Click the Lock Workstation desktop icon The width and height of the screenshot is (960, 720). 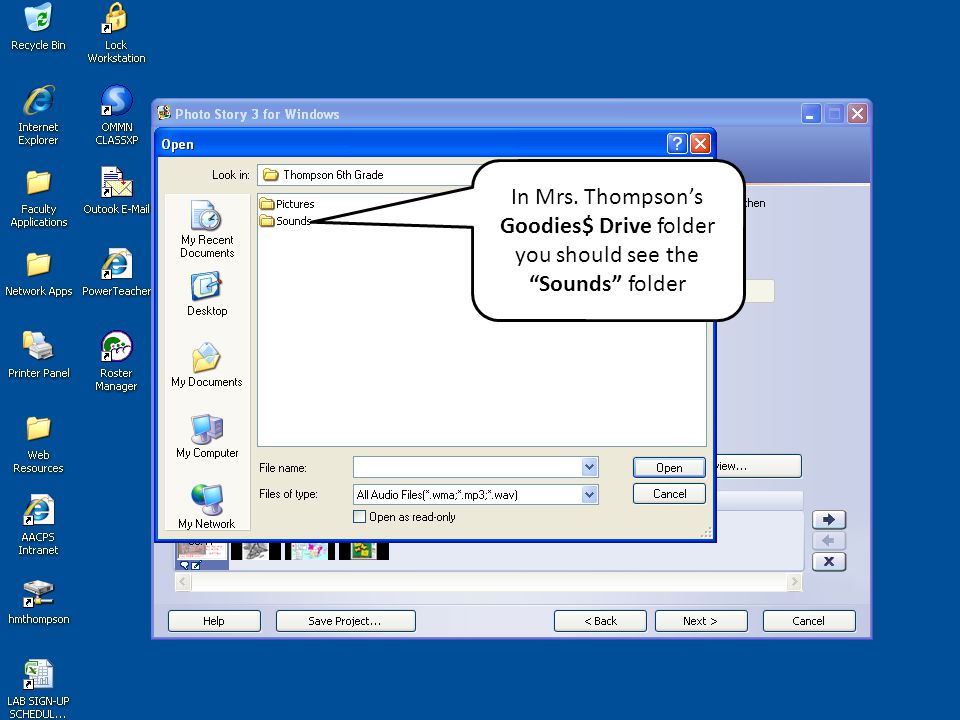(x=116, y=33)
